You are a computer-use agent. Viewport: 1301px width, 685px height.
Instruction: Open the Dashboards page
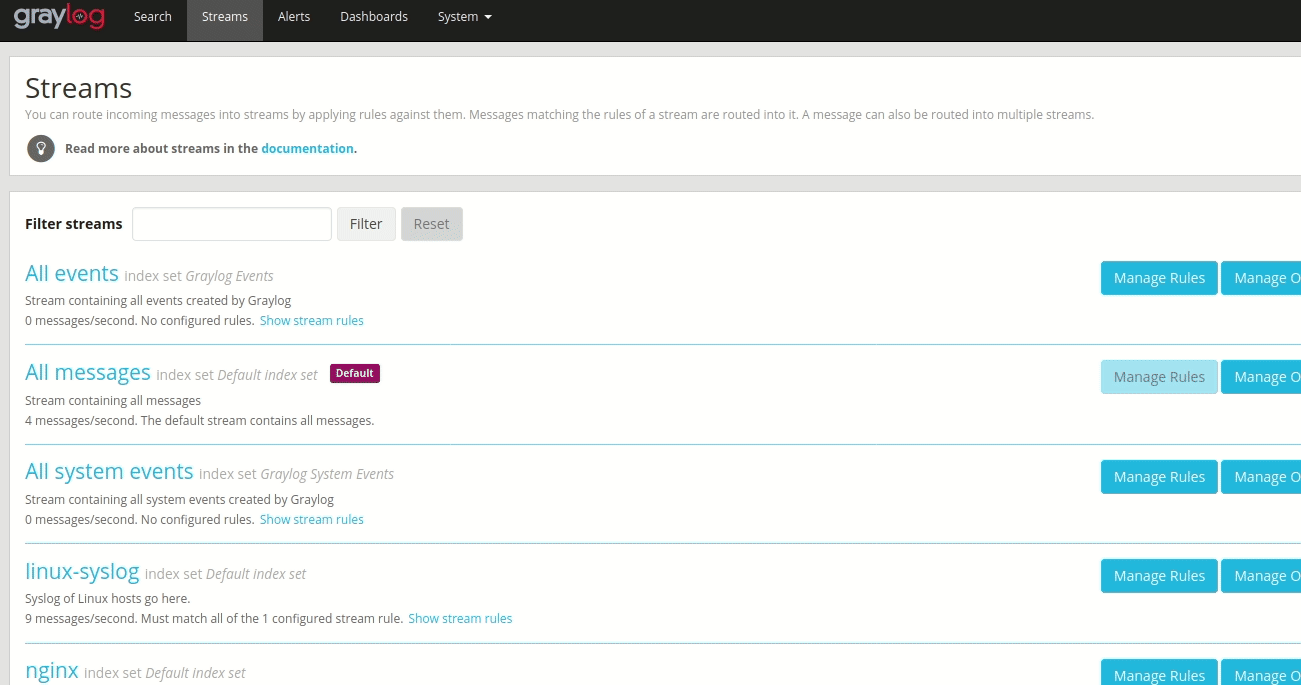(374, 17)
